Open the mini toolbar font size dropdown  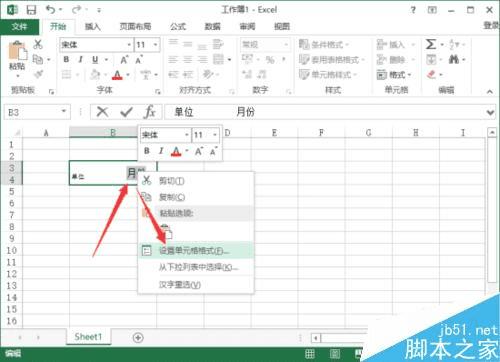click(215, 135)
